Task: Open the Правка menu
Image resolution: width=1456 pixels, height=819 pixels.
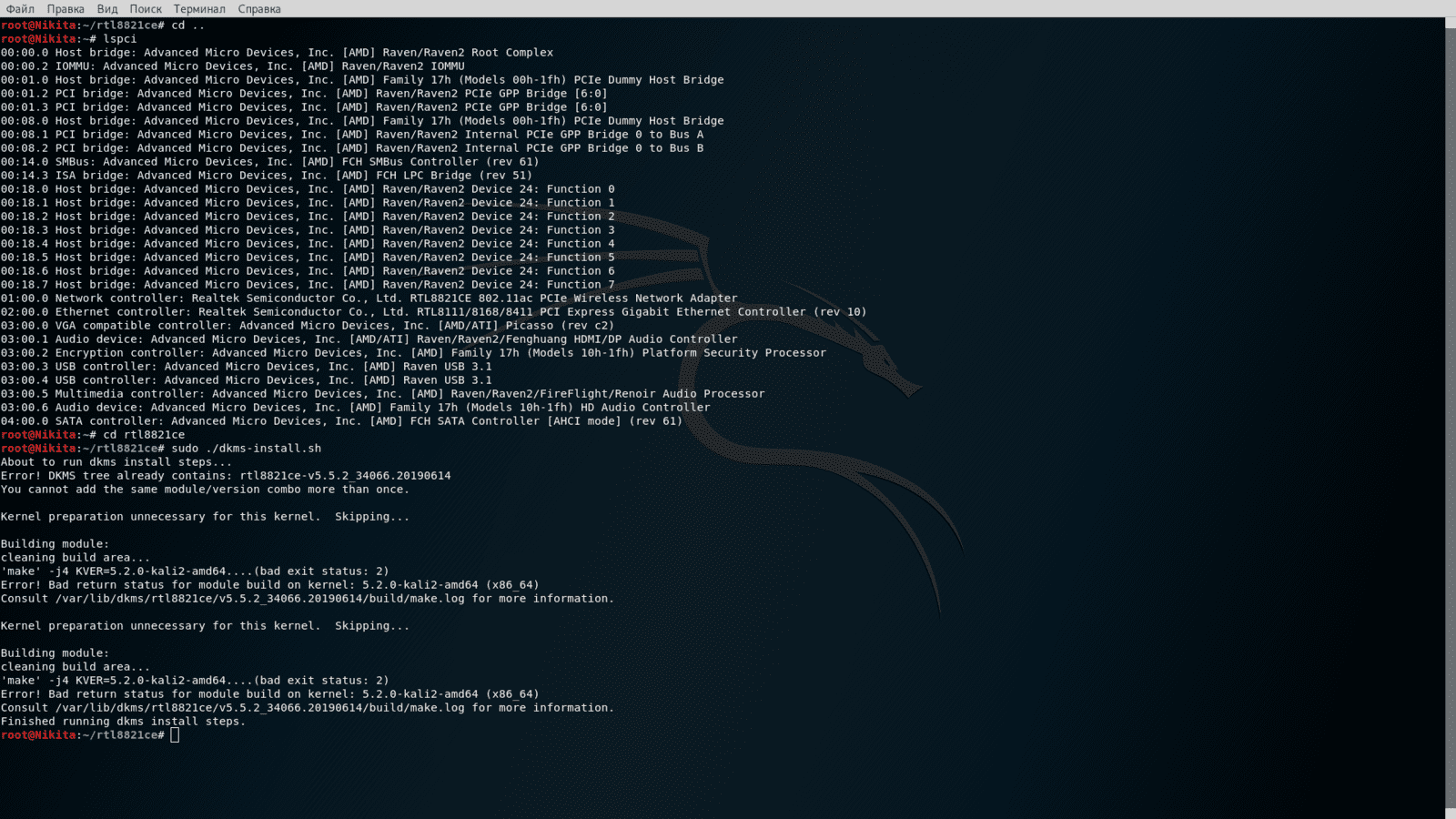Action: (66, 9)
